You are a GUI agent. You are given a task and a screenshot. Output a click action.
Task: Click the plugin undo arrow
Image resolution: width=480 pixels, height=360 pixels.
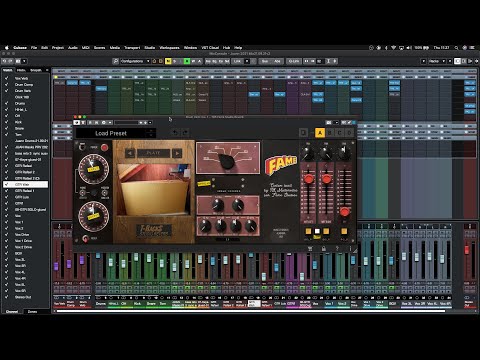tap(175, 133)
